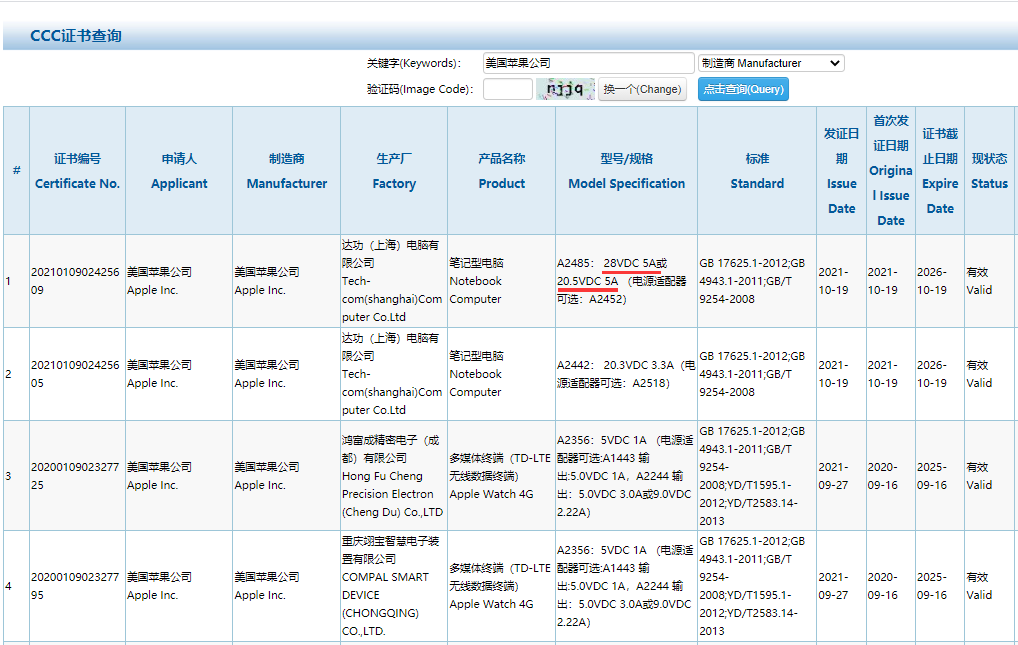The height and width of the screenshot is (645, 1018).
Task: Click the Manufacturer column header
Action: tap(286, 171)
